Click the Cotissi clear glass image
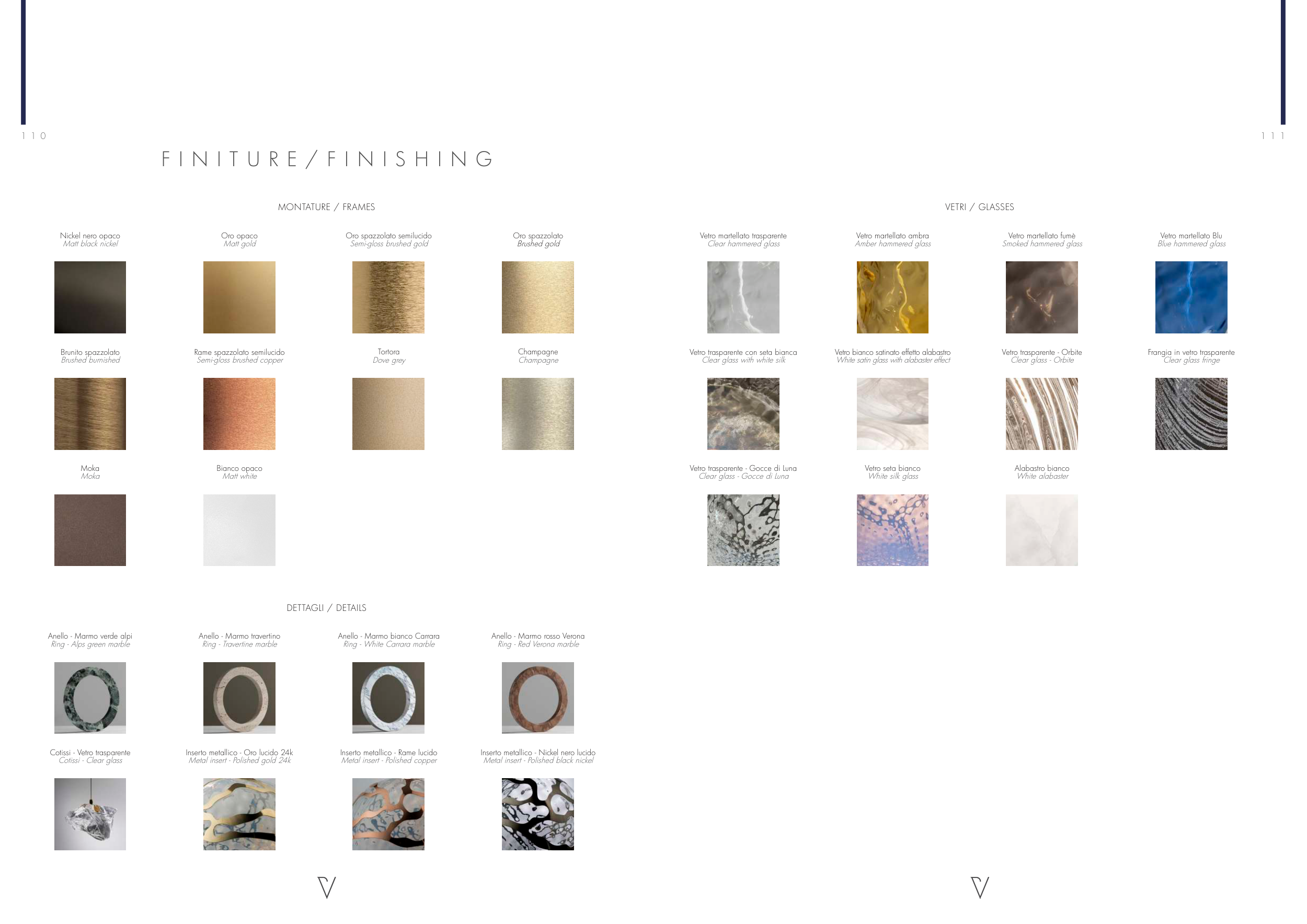The height and width of the screenshot is (924, 1307). tap(90, 814)
